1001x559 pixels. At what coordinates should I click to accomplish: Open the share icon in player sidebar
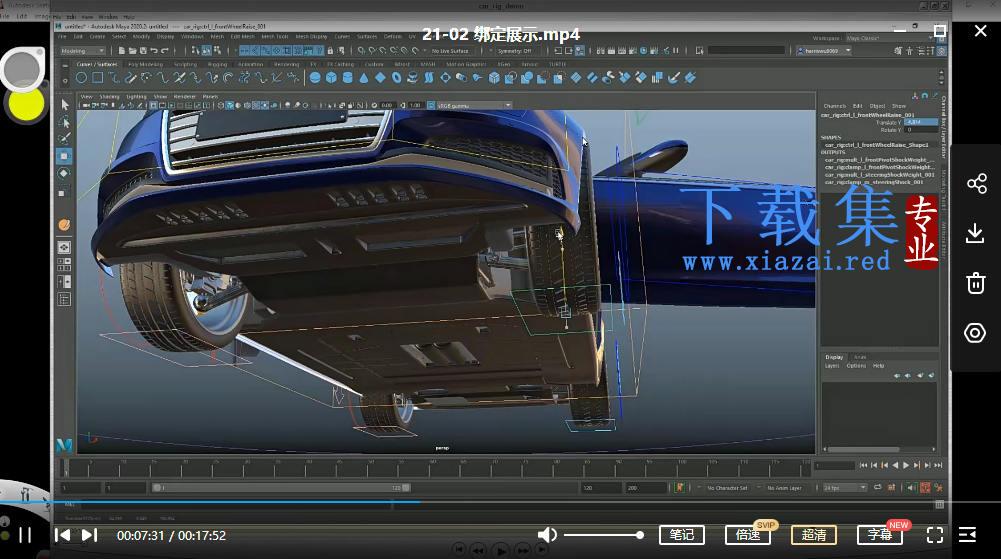point(976,184)
